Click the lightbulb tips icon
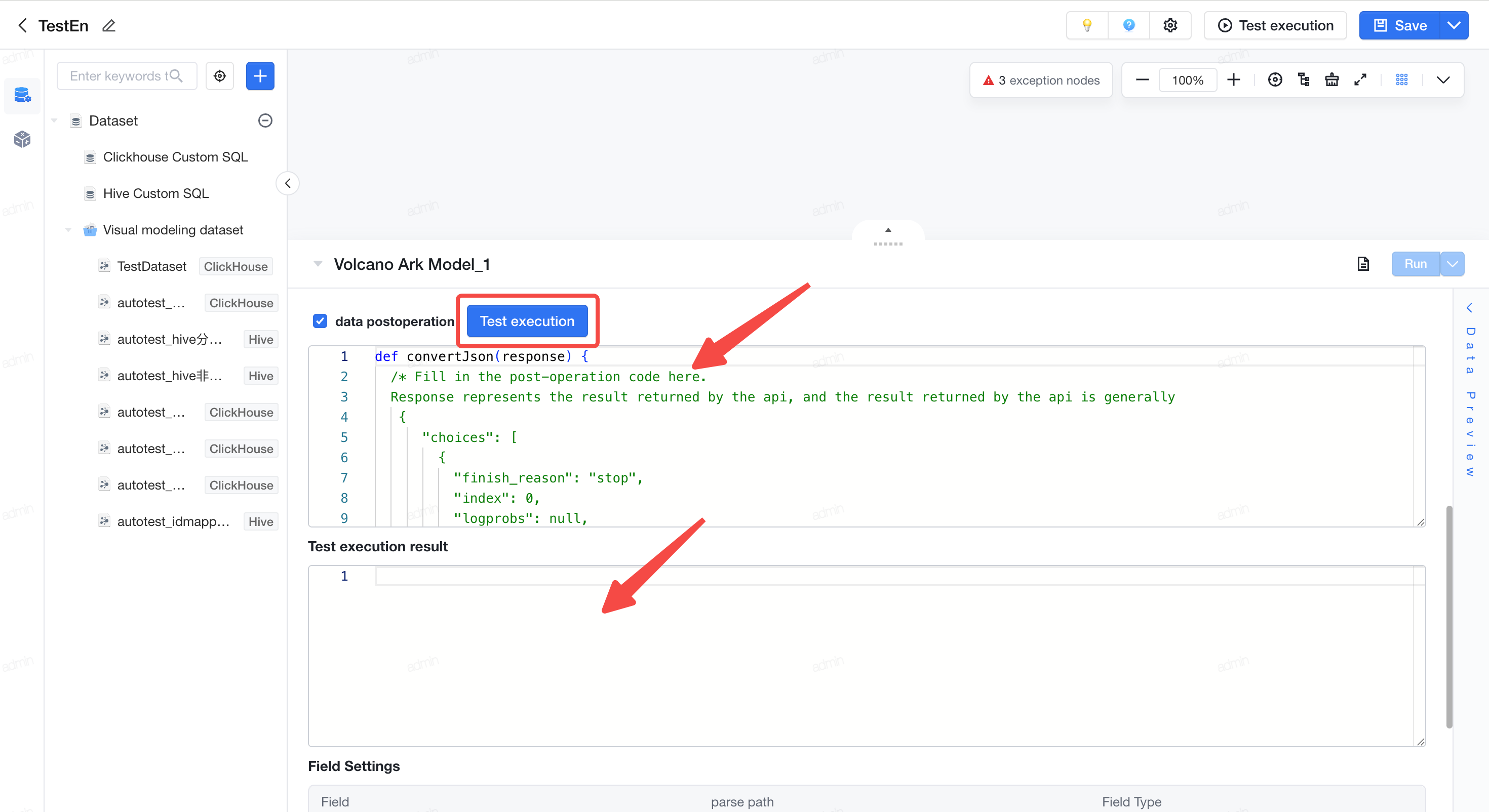The height and width of the screenshot is (812, 1489). coord(1087,25)
